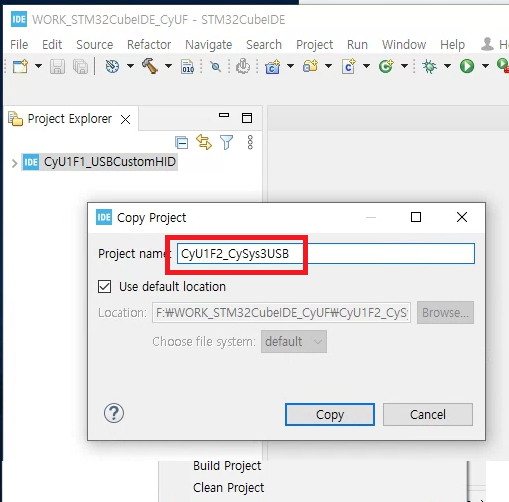Open the Build hammer dropdown arrow
509x502 pixels.
pyautogui.click(x=168, y=66)
